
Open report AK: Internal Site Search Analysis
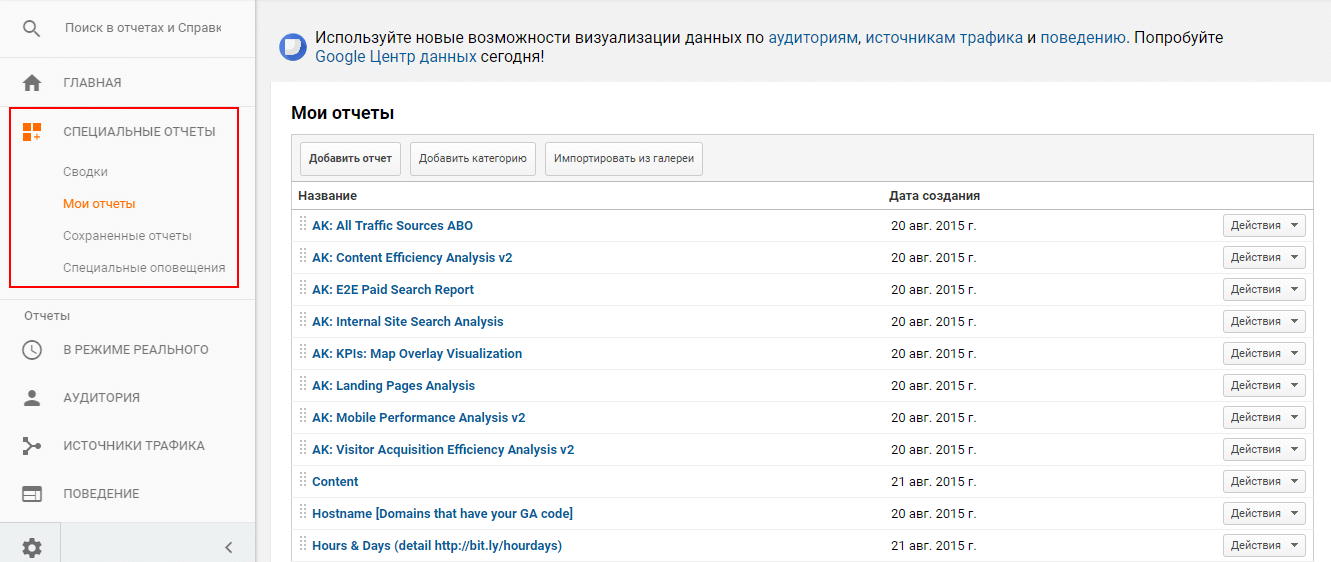point(408,322)
